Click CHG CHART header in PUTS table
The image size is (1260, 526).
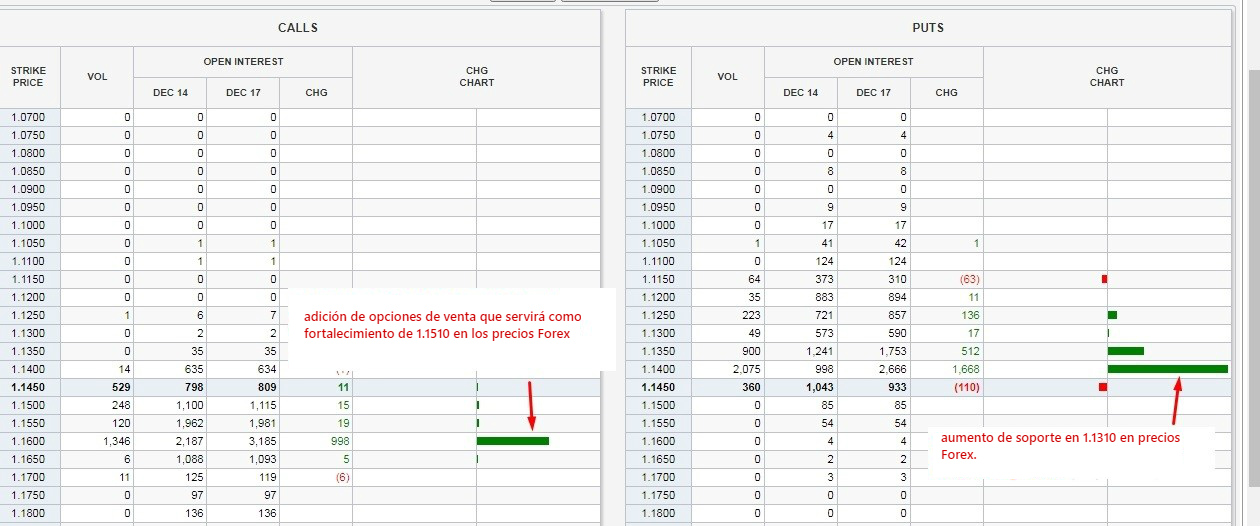(1107, 77)
